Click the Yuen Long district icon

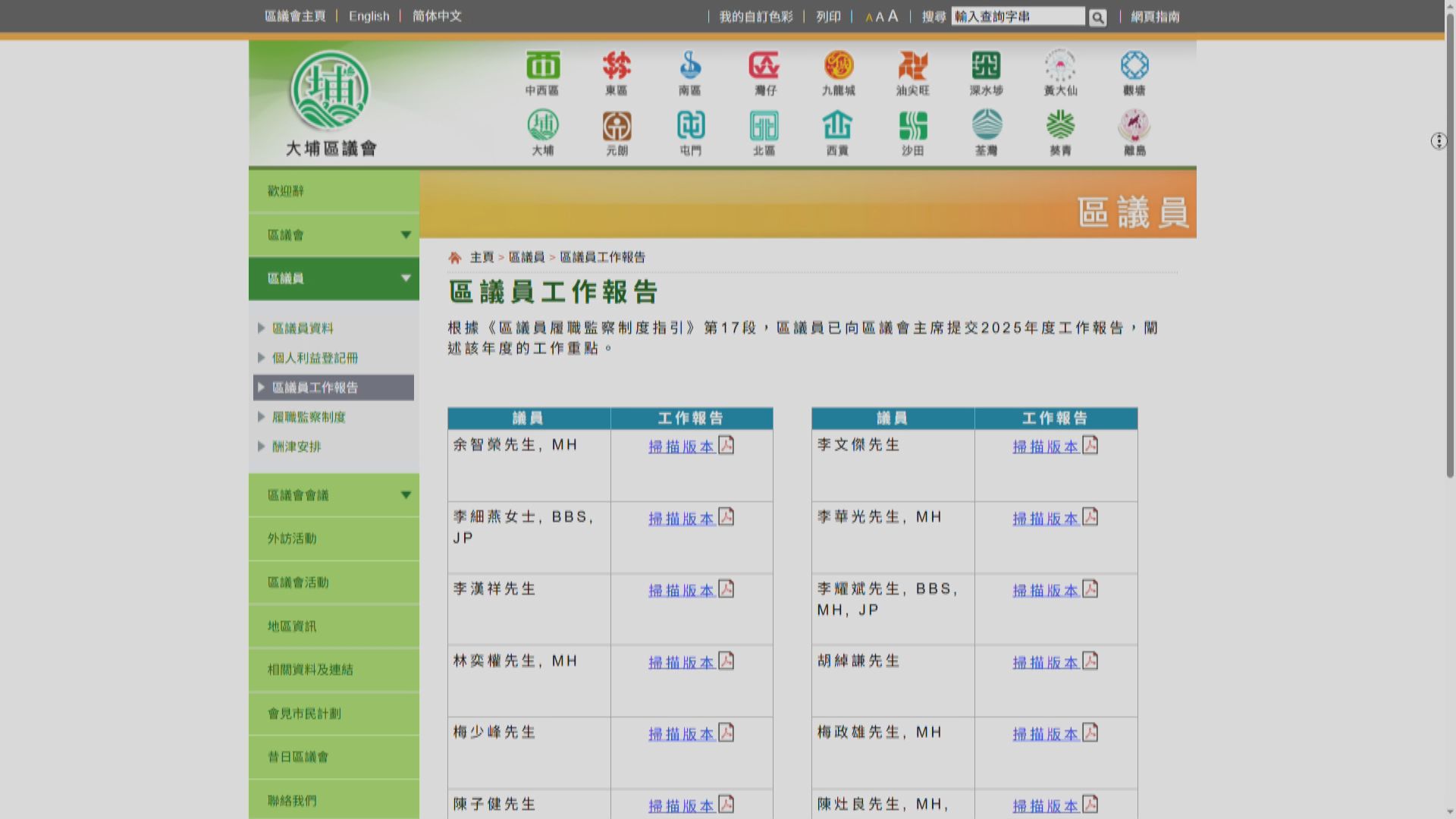pyautogui.click(x=617, y=127)
